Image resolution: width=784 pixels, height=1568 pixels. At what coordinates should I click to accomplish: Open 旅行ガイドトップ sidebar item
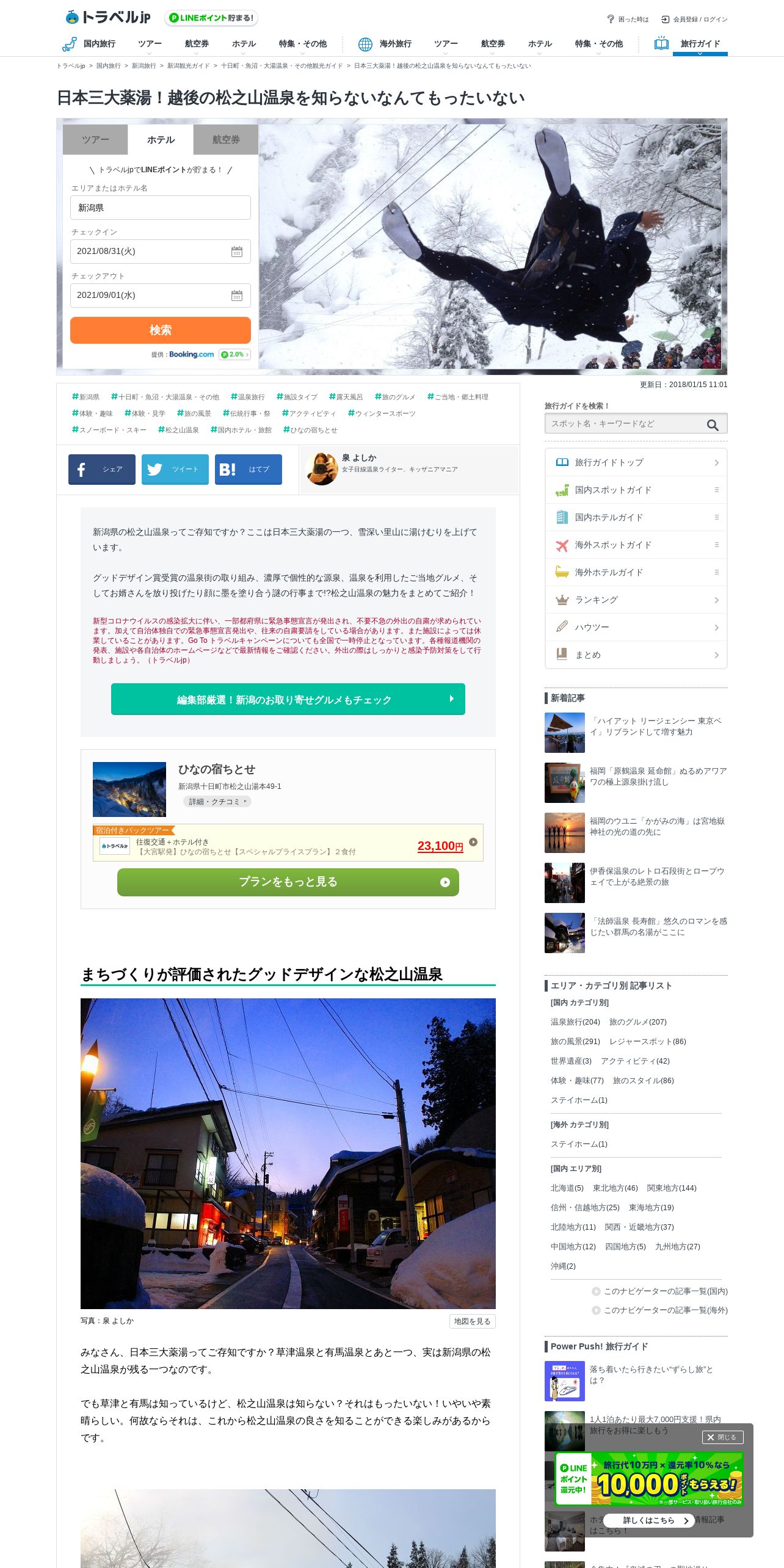point(636,462)
